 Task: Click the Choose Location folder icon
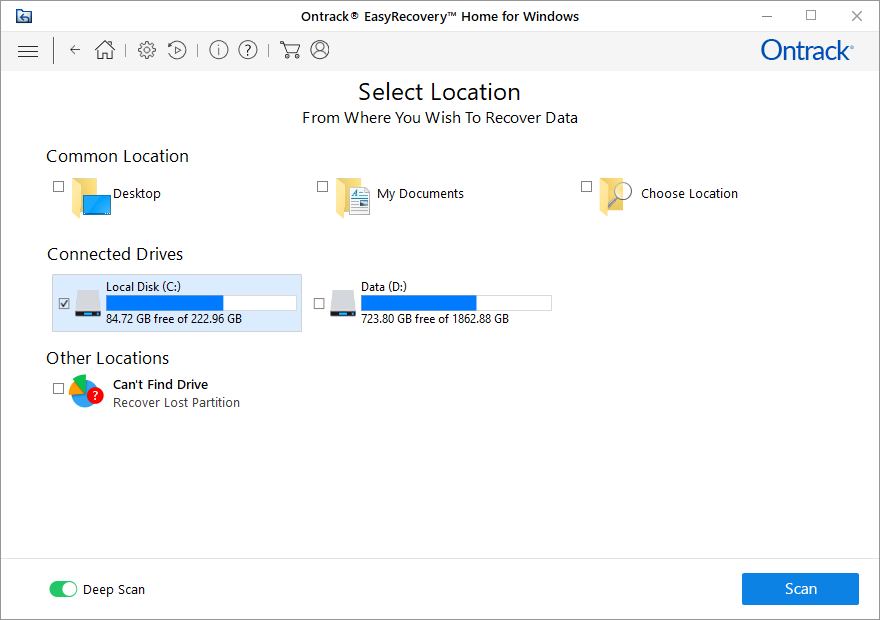[x=616, y=196]
